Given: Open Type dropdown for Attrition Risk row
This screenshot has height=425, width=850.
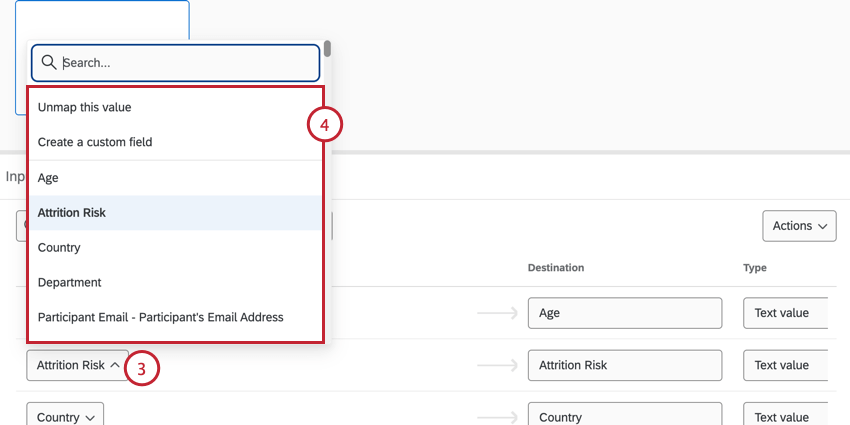Looking at the screenshot, I should 785,365.
